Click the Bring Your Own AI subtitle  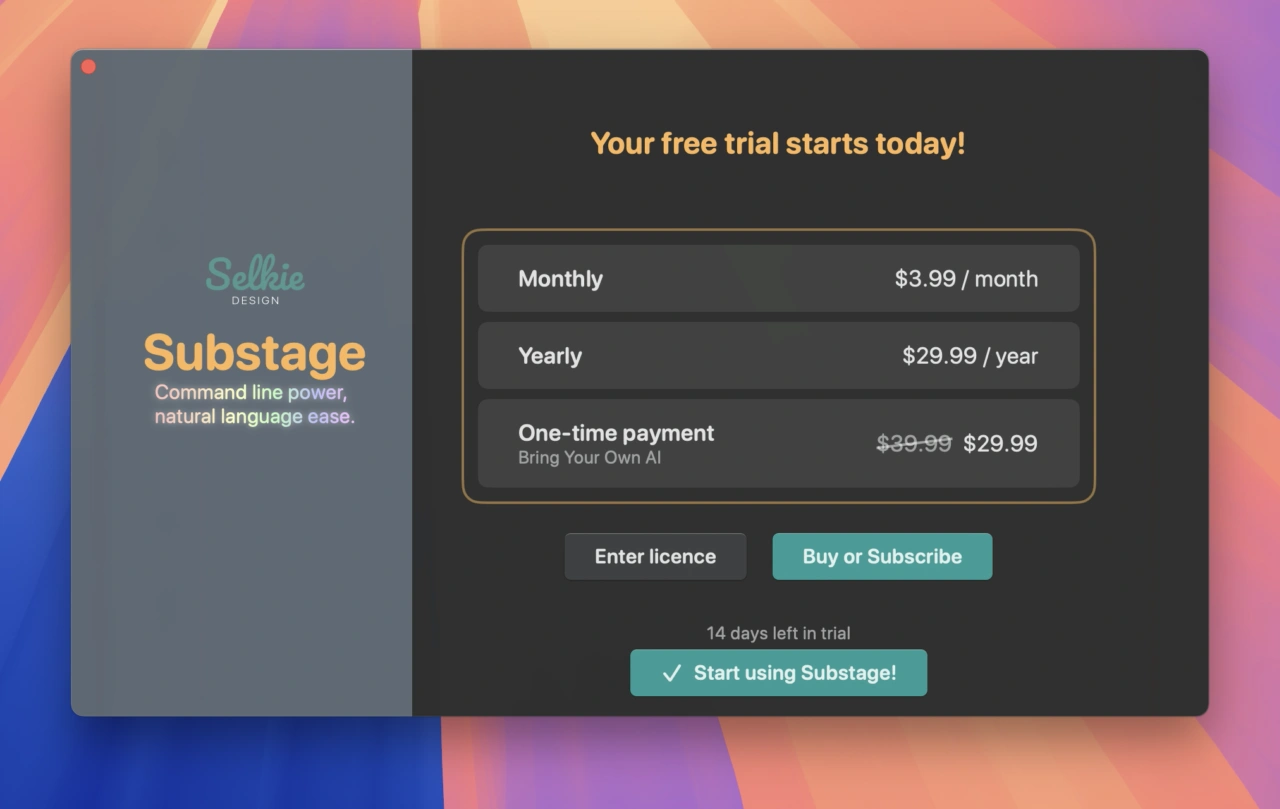589,458
